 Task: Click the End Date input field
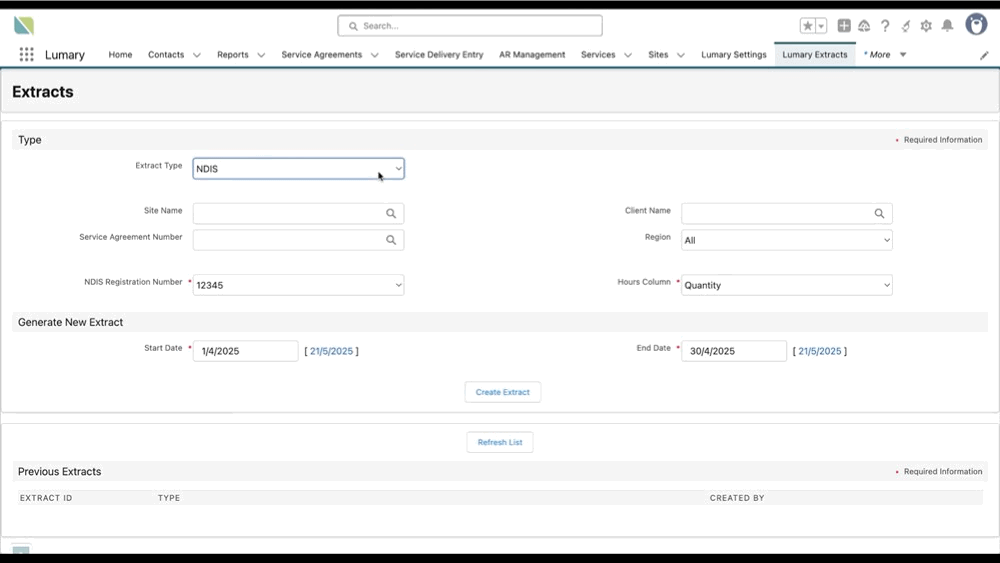click(x=734, y=351)
